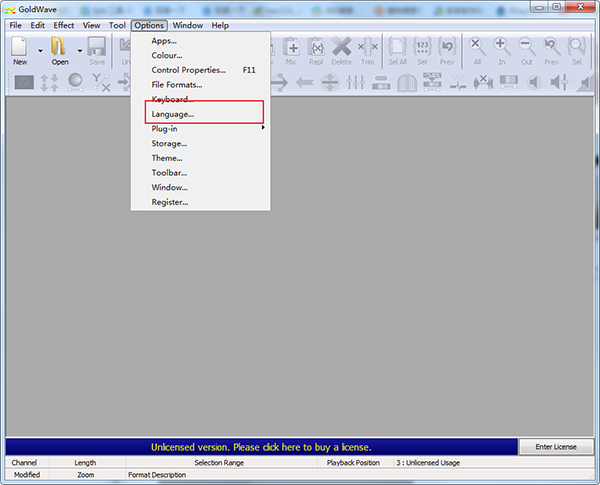Click the left-arrow reverse effect icon

tap(305, 82)
